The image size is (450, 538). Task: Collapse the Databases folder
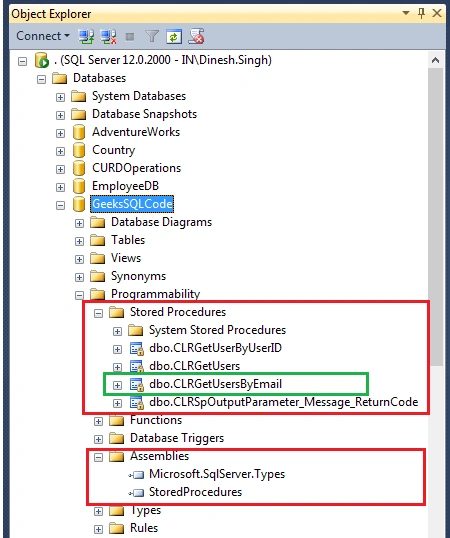tap(42, 80)
